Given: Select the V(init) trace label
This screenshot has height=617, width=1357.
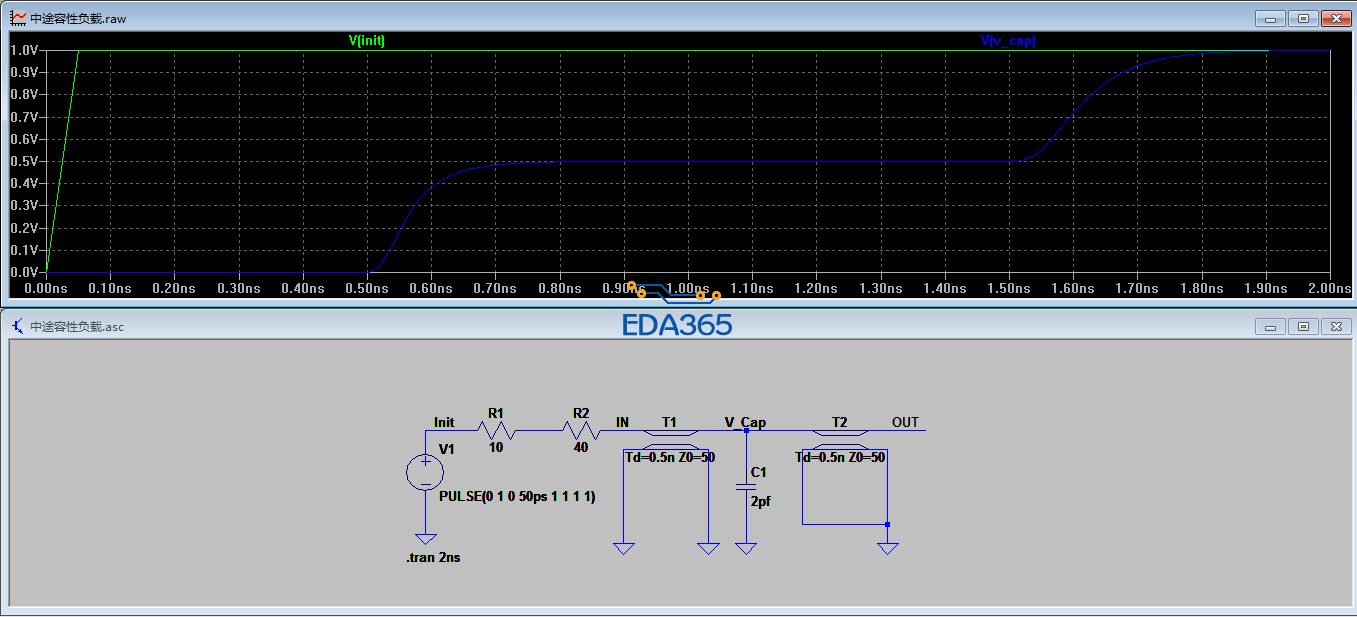Looking at the screenshot, I should tap(366, 41).
